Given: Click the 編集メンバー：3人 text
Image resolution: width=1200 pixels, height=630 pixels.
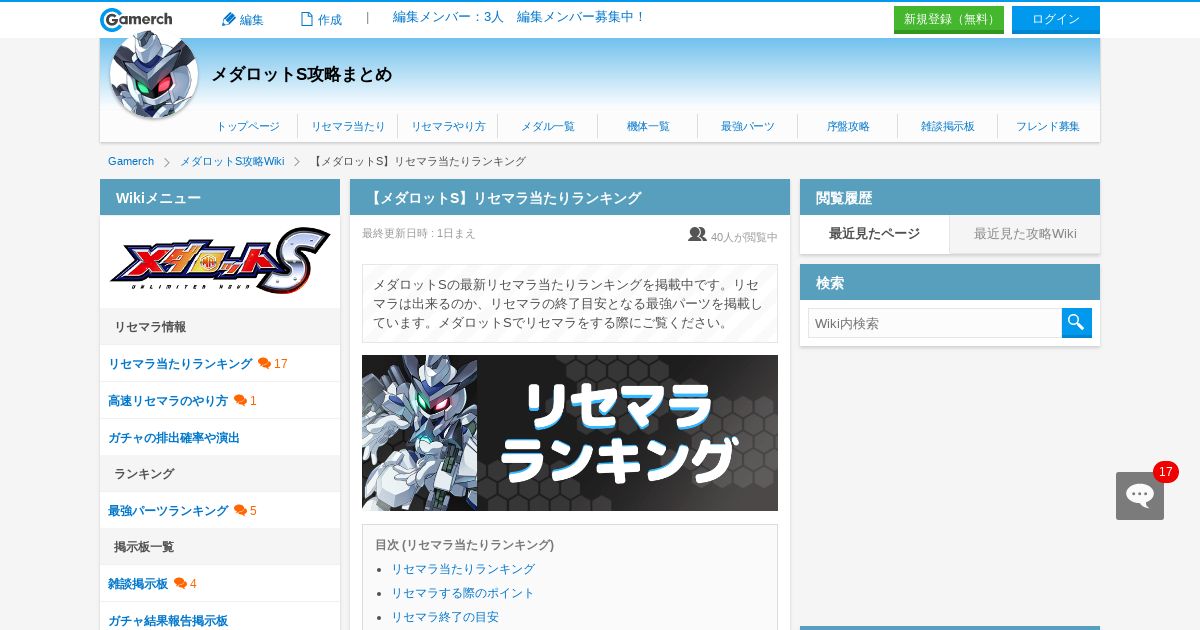Looking at the screenshot, I should point(448,17).
